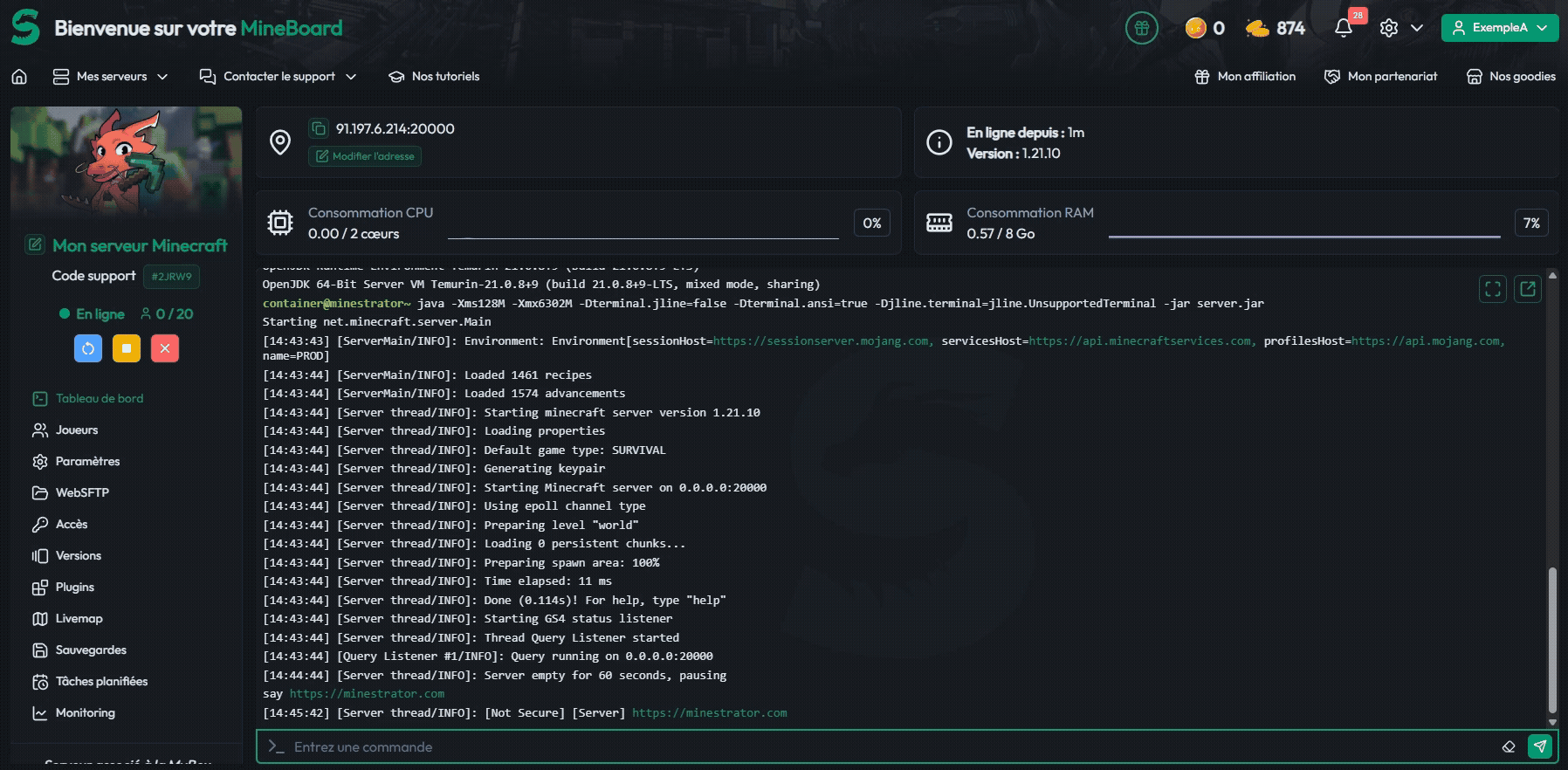Expand the Mes serveurs dropdown

tap(110, 77)
